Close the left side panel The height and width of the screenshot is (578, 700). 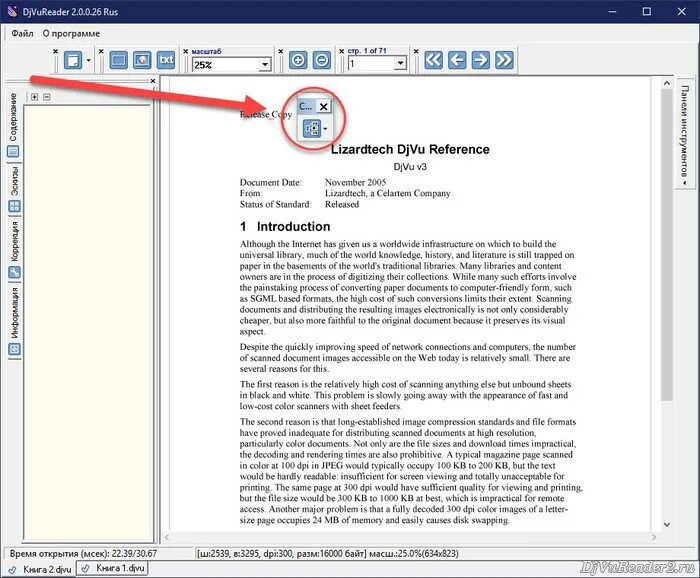pyautogui.click(x=153, y=81)
